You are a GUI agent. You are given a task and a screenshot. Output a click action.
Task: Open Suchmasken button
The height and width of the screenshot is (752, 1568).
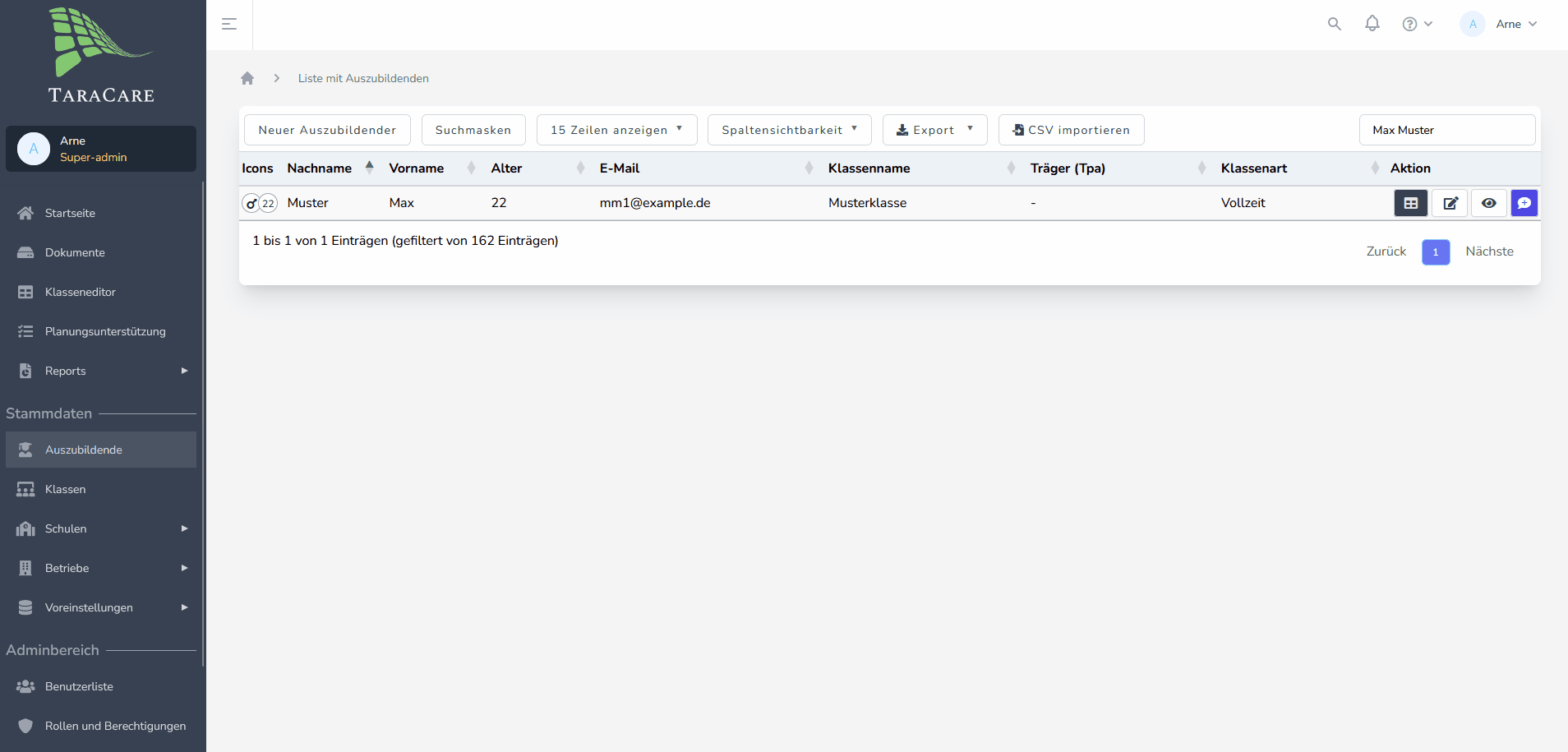(473, 130)
